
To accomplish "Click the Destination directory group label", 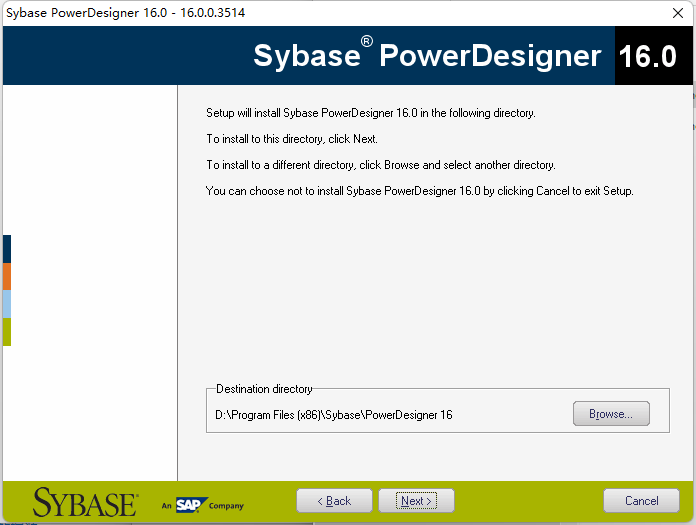I will click(264, 389).
